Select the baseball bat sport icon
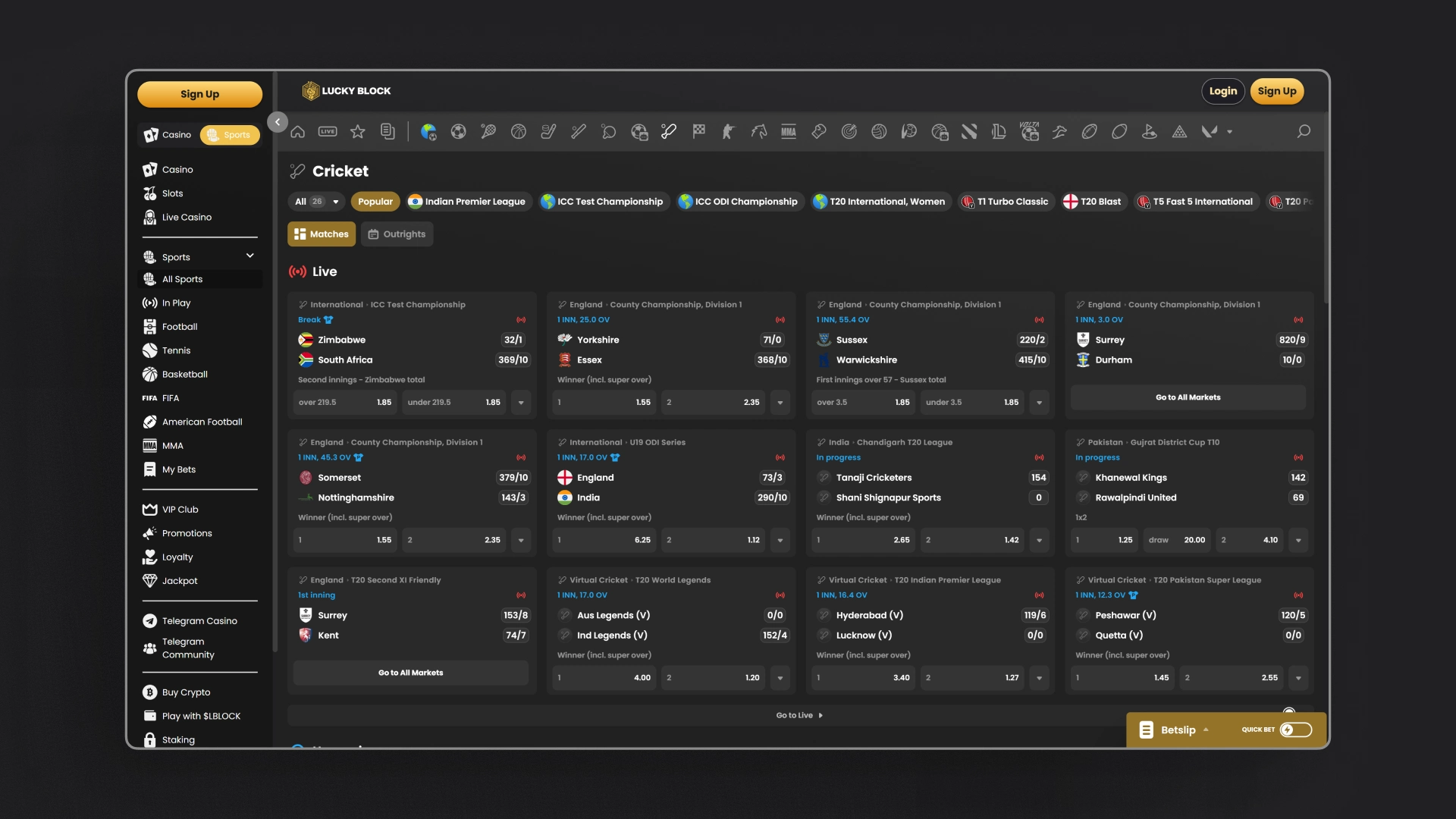Screen dimensions: 1456x819 [x=579, y=132]
